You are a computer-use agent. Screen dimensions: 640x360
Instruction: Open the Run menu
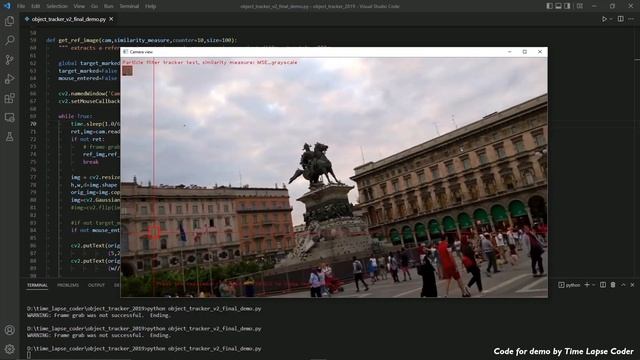(x=109, y=6)
